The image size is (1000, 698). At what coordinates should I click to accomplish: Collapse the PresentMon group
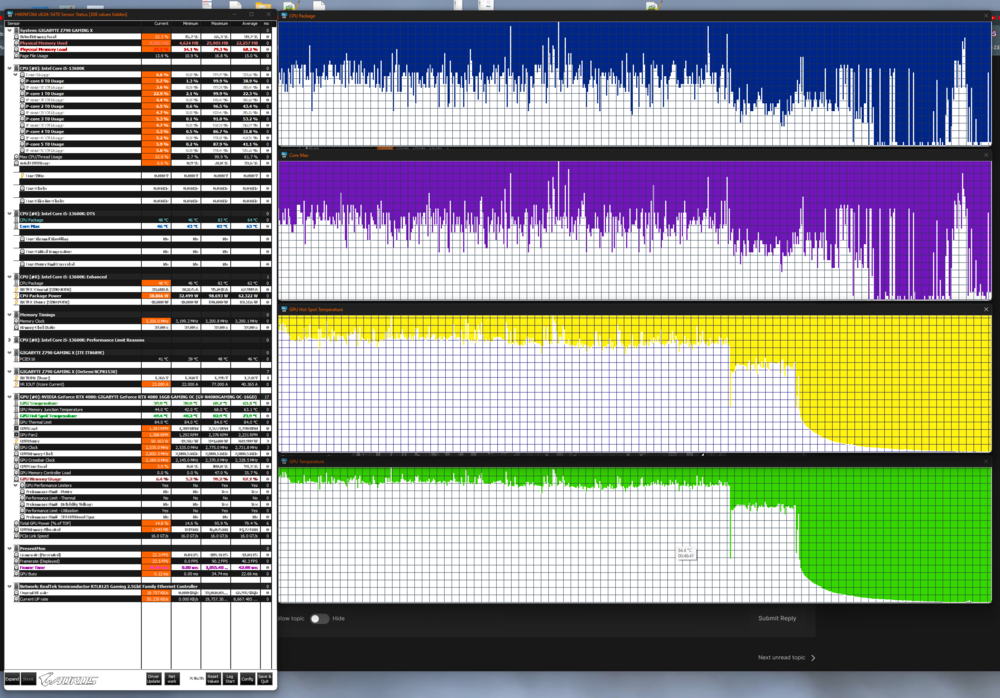tap(9, 549)
